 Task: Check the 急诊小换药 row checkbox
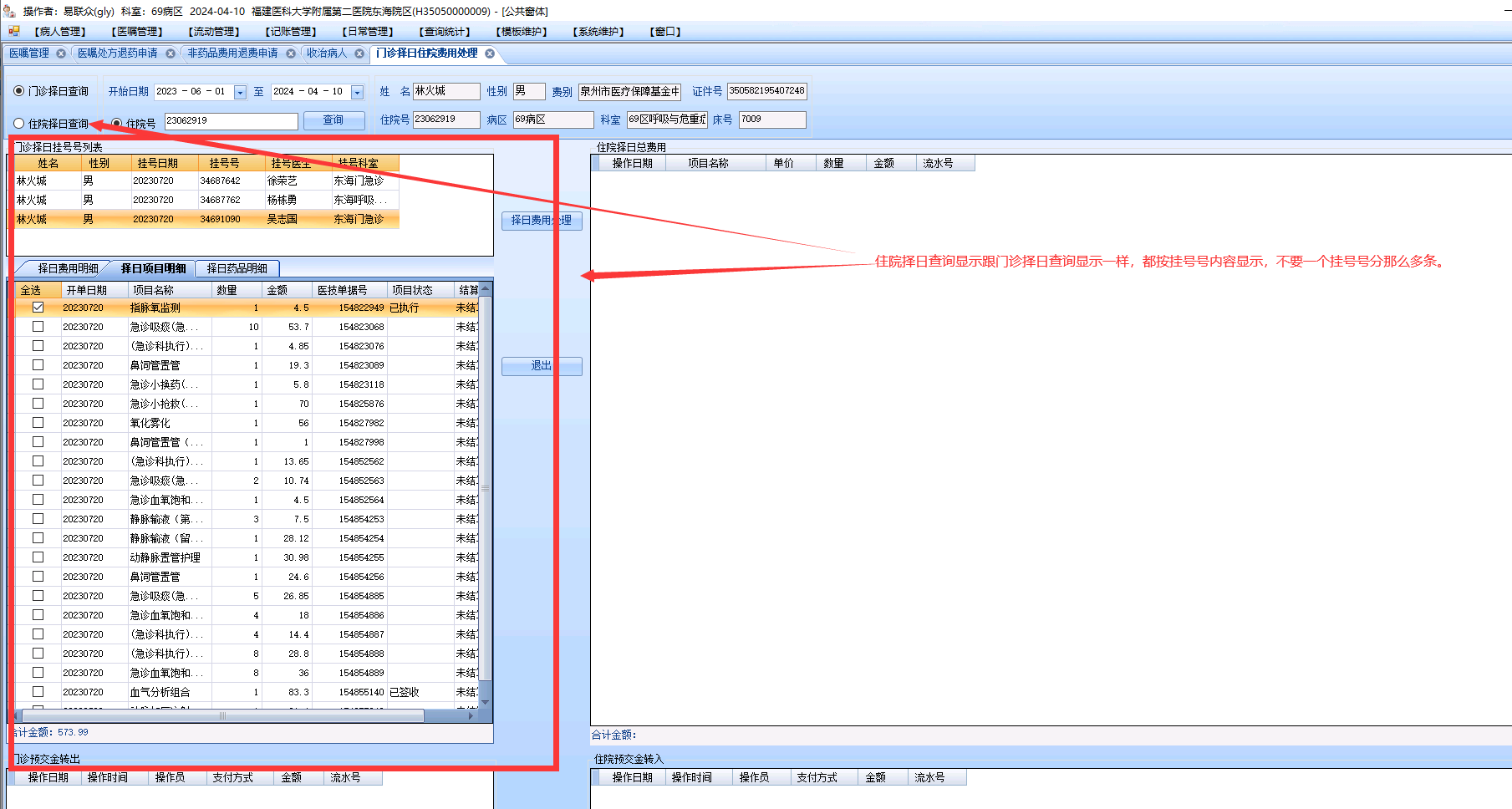(38, 384)
